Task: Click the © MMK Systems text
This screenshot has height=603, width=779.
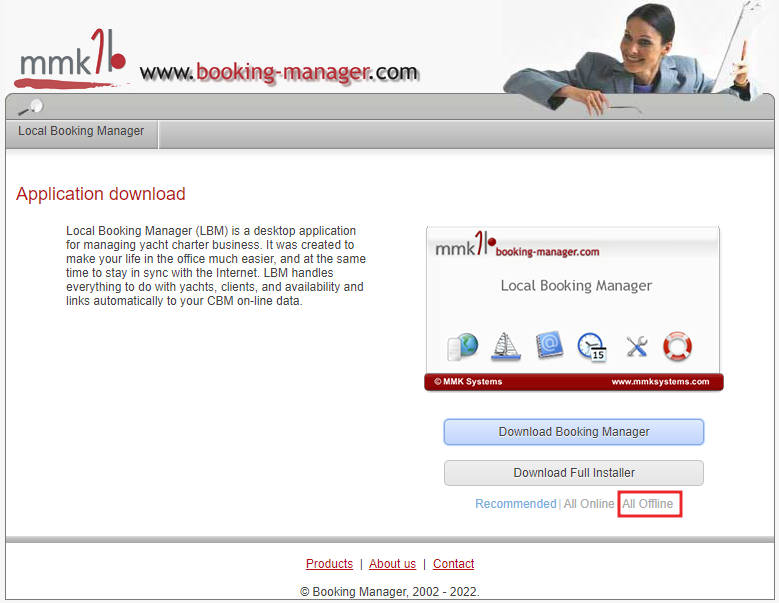Action: [468, 381]
